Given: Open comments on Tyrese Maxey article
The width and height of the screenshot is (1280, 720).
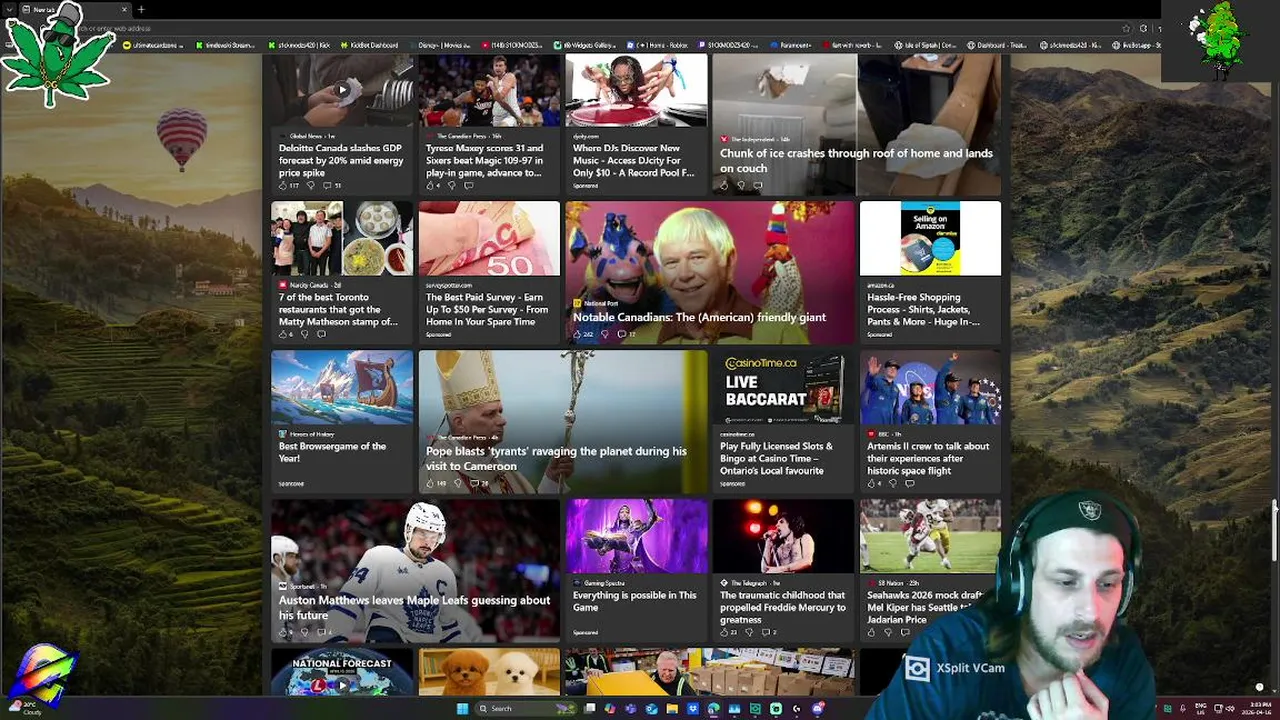Looking at the screenshot, I should click(468, 185).
